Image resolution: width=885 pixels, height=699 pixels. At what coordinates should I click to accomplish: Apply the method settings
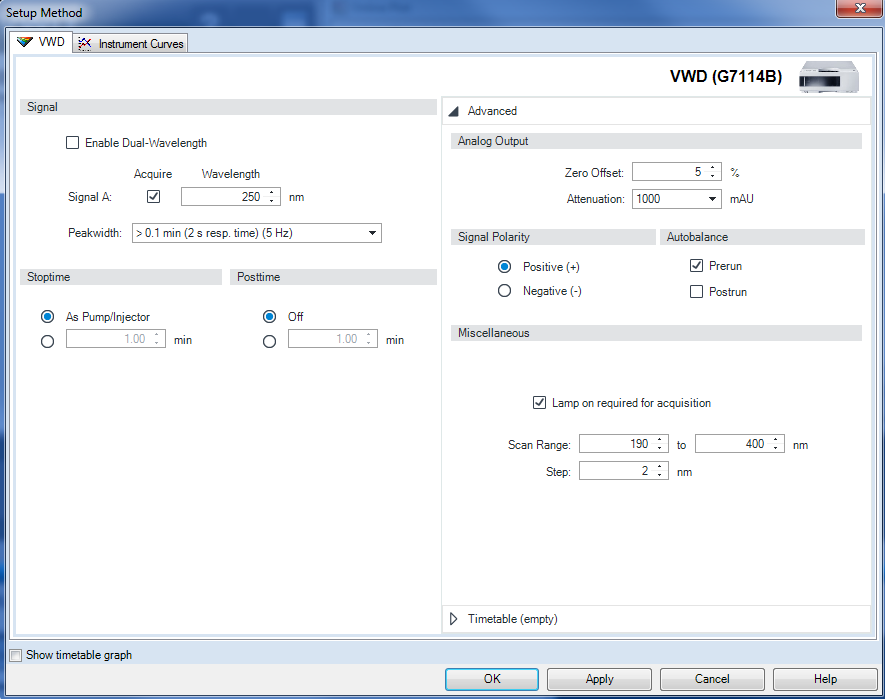pyautogui.click(x=598, y=679)
